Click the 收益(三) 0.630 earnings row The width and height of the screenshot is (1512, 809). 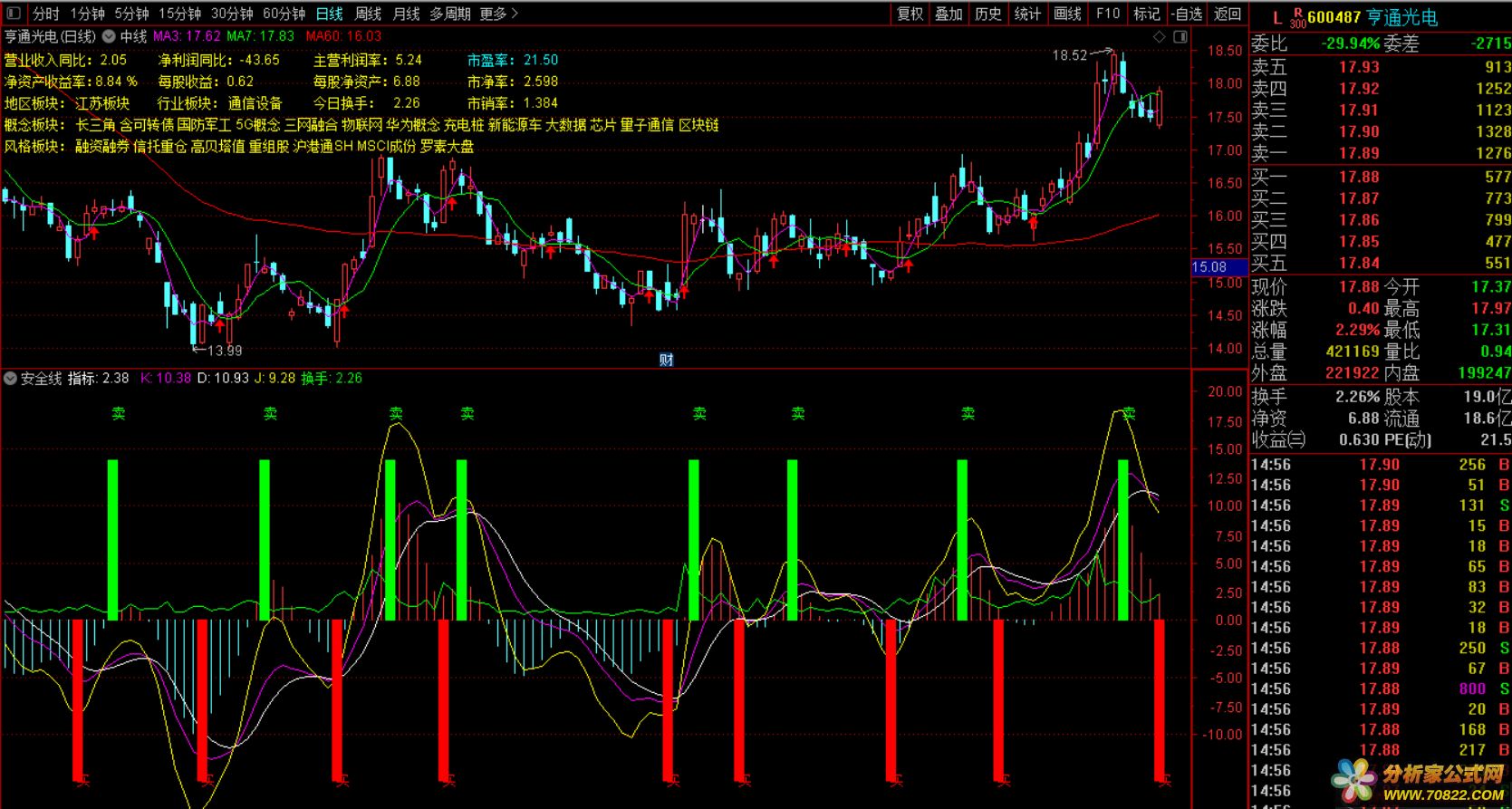coord(1315,440)
